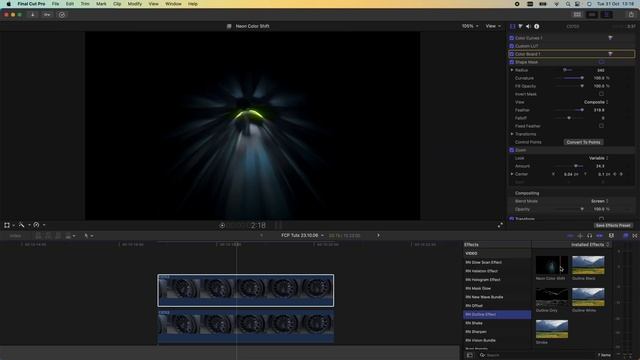Open Color Board 1 color adjustment icon
The width and height of the screenshot is (640, 360).
610,54
